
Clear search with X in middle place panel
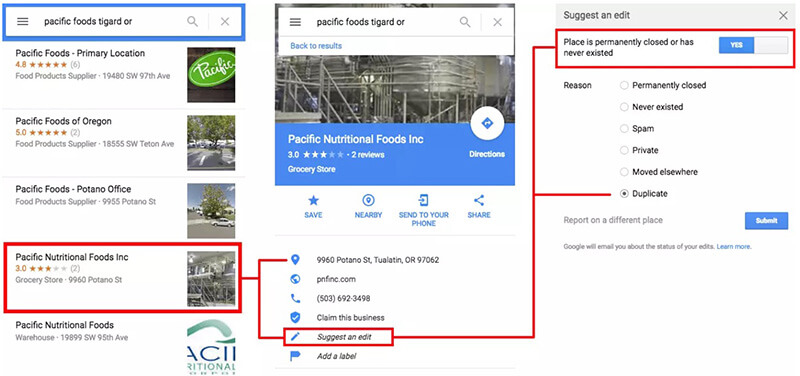click(x=497, y=22)
